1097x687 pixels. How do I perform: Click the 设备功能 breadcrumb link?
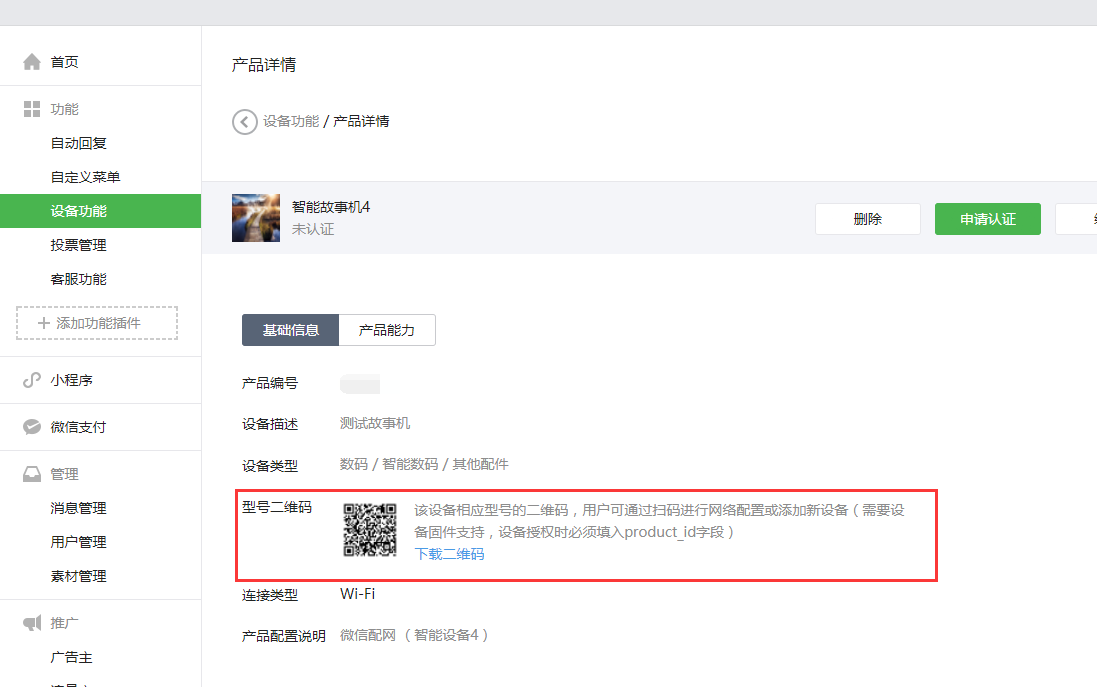pos(291,121)
